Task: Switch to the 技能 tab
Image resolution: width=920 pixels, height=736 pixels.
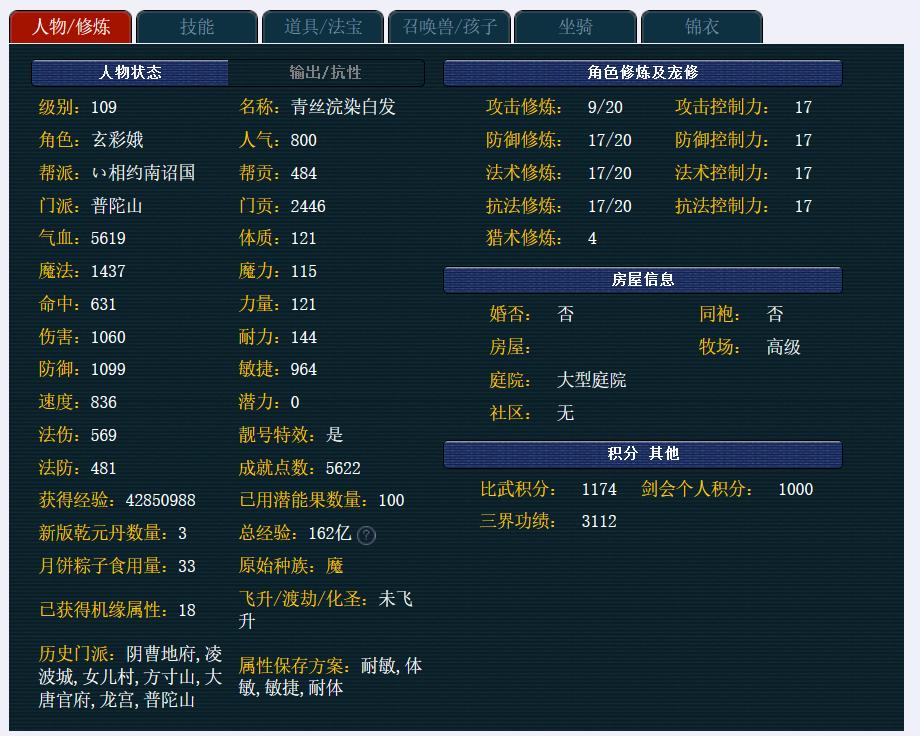Action: pos(196,27)
